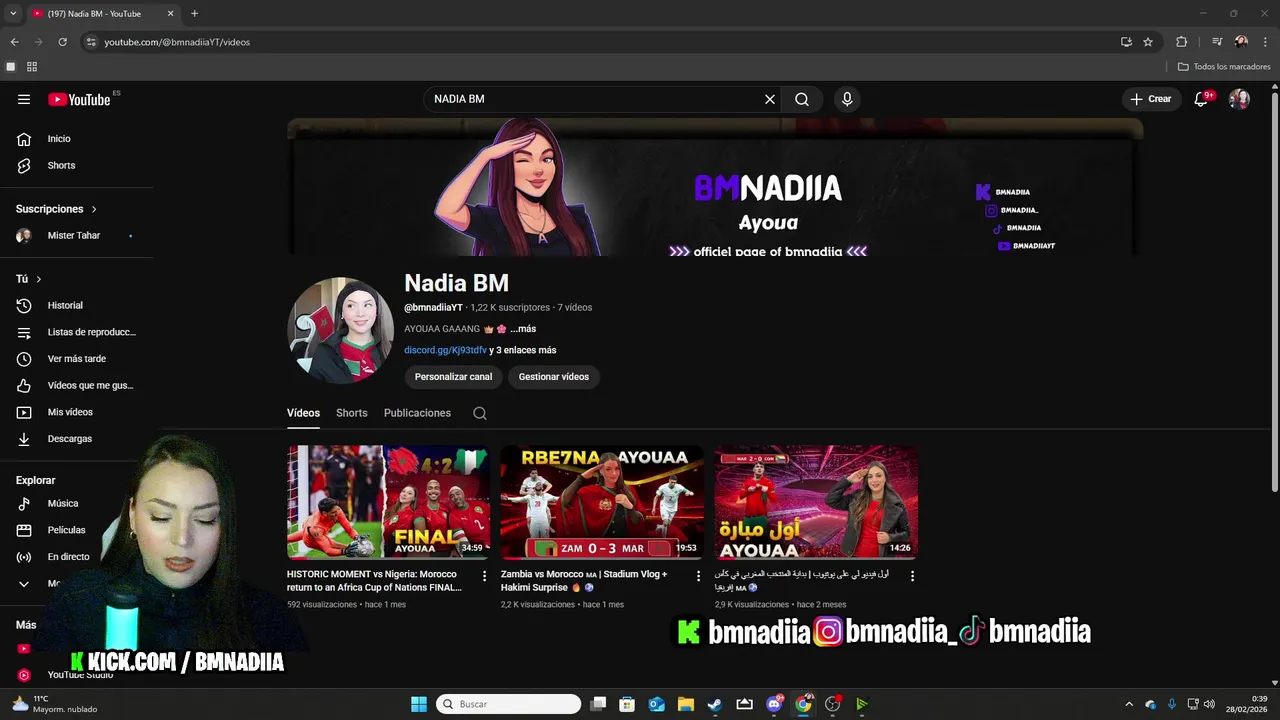Expand channel description with ...más
1280x720 pixels.
(x=523, y=329)
